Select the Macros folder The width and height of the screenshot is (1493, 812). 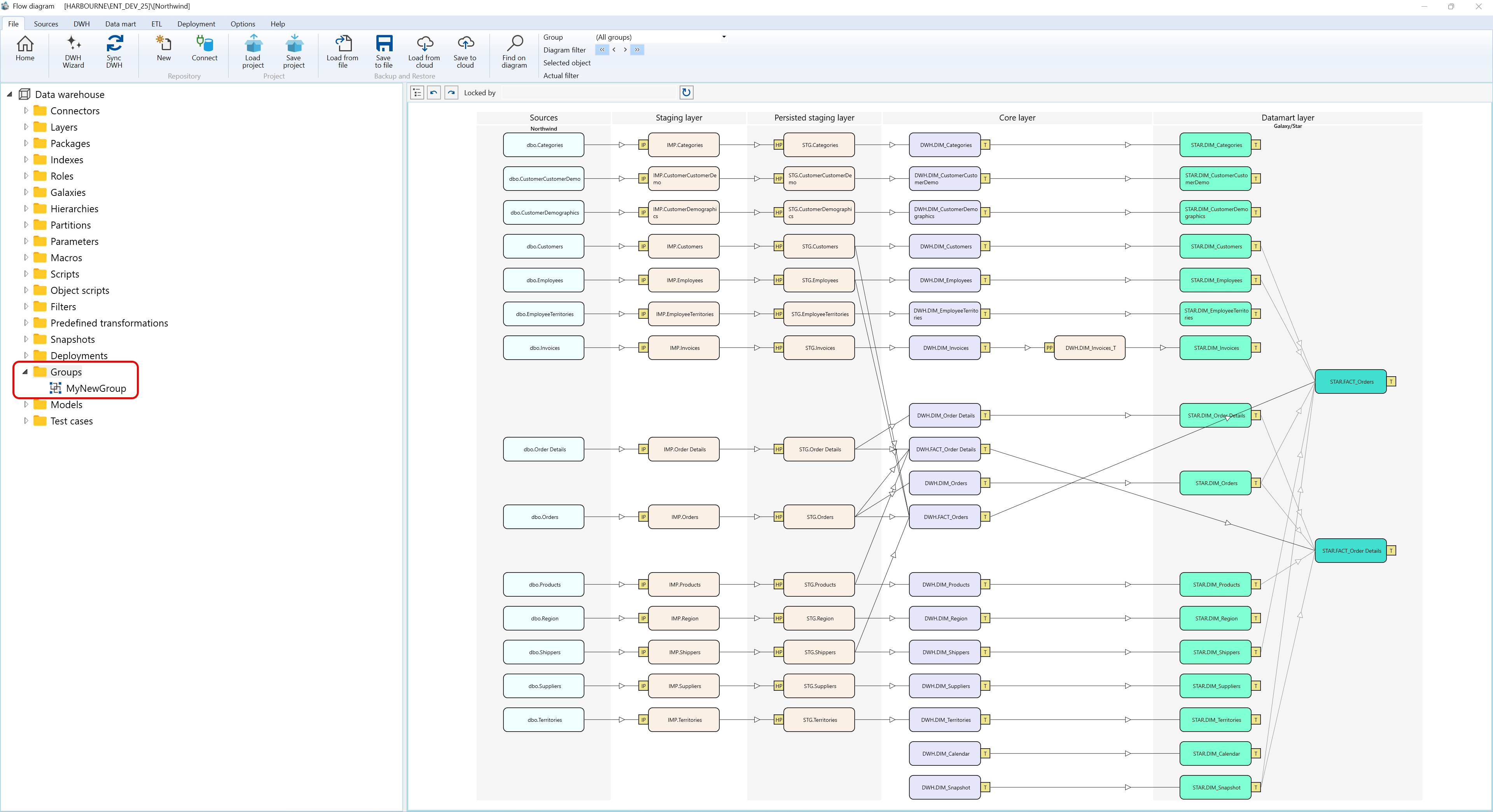pyautogui.click(x=66, y=257)
